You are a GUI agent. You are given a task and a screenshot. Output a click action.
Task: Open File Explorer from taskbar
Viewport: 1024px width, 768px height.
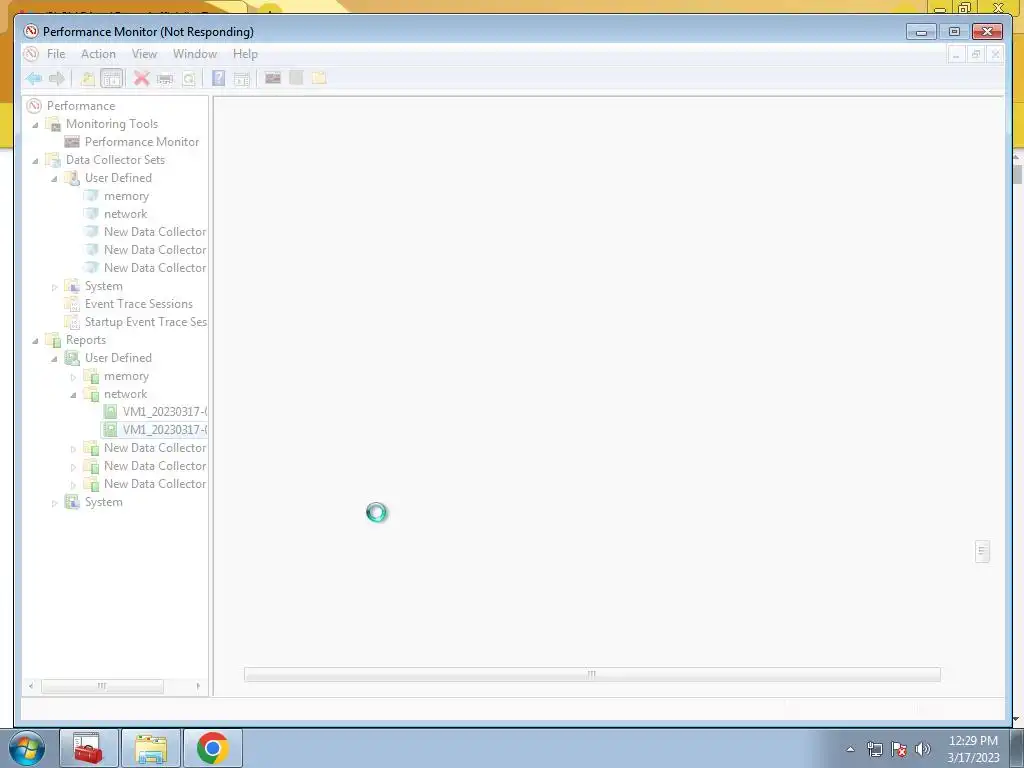151,748
